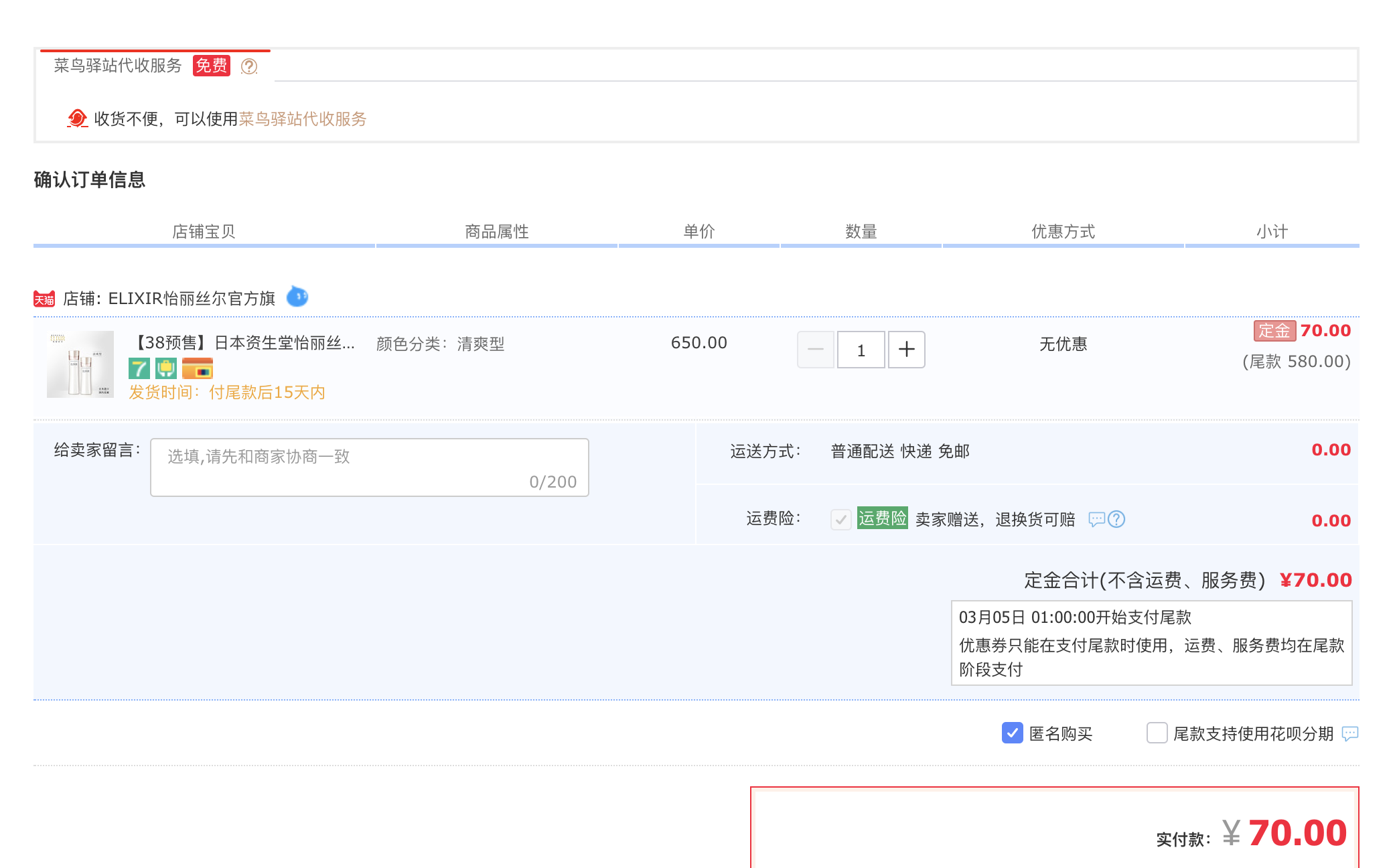
Task: Click the red 菜鸟 logo icon
Action: point(78,119)
